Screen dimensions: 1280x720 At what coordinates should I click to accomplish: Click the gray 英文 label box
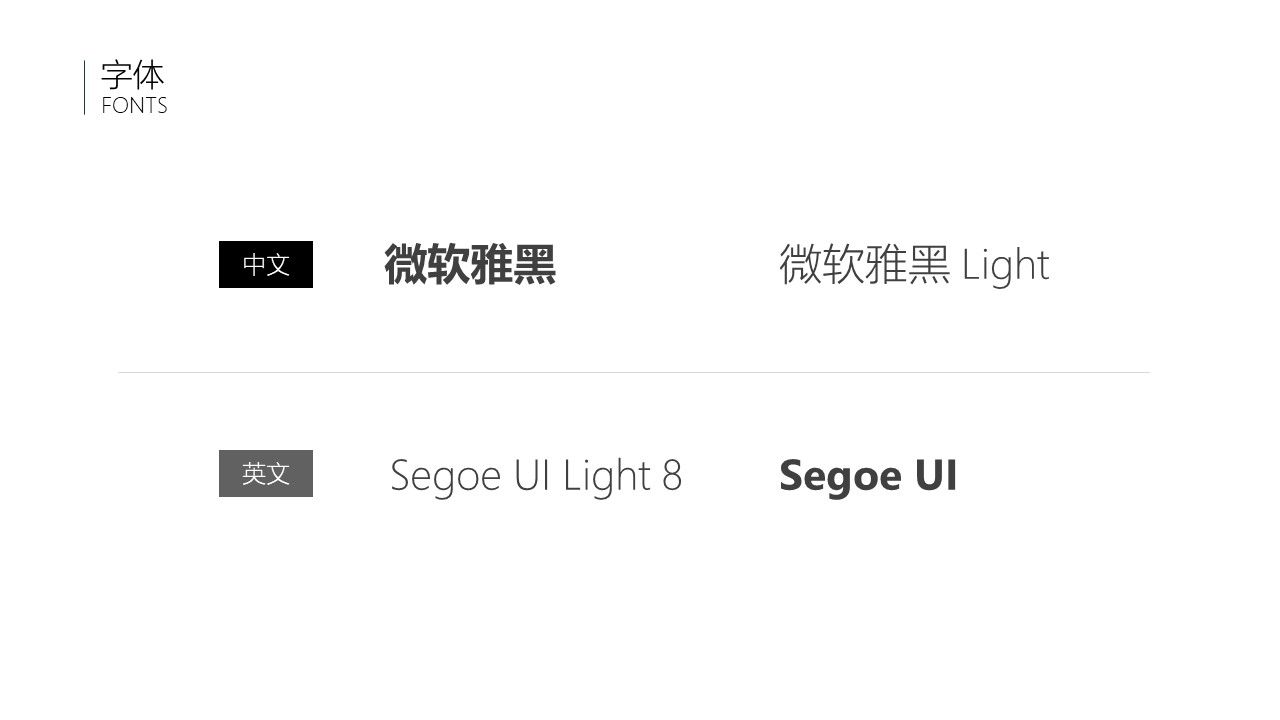(266, 473)
